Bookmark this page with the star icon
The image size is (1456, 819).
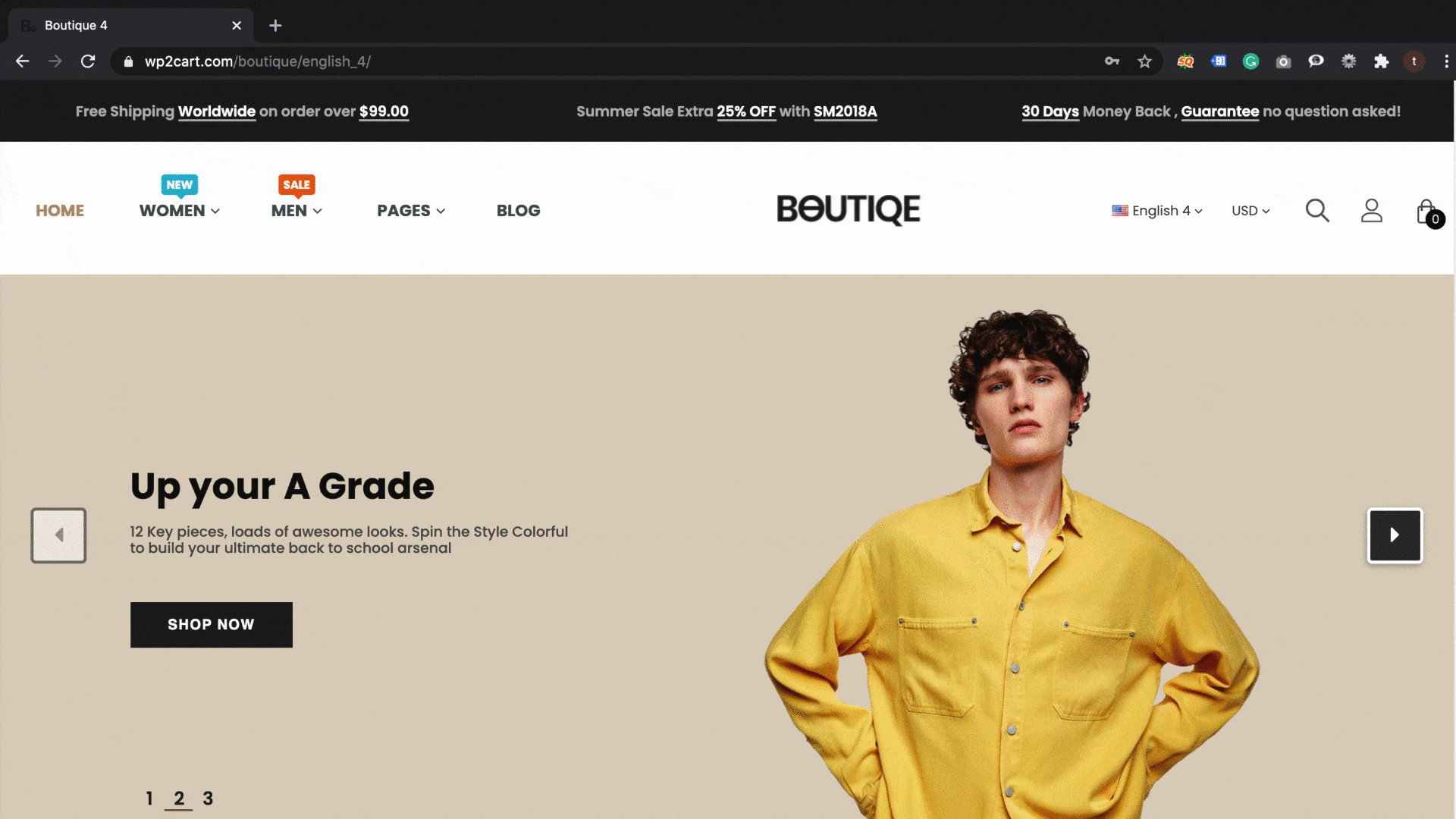(x=1144, y=61)
